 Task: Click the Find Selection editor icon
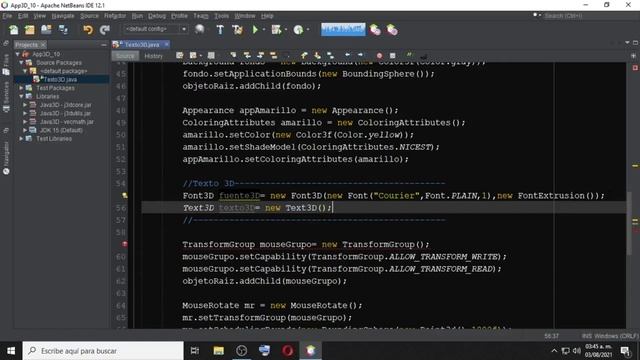[233, 55]
